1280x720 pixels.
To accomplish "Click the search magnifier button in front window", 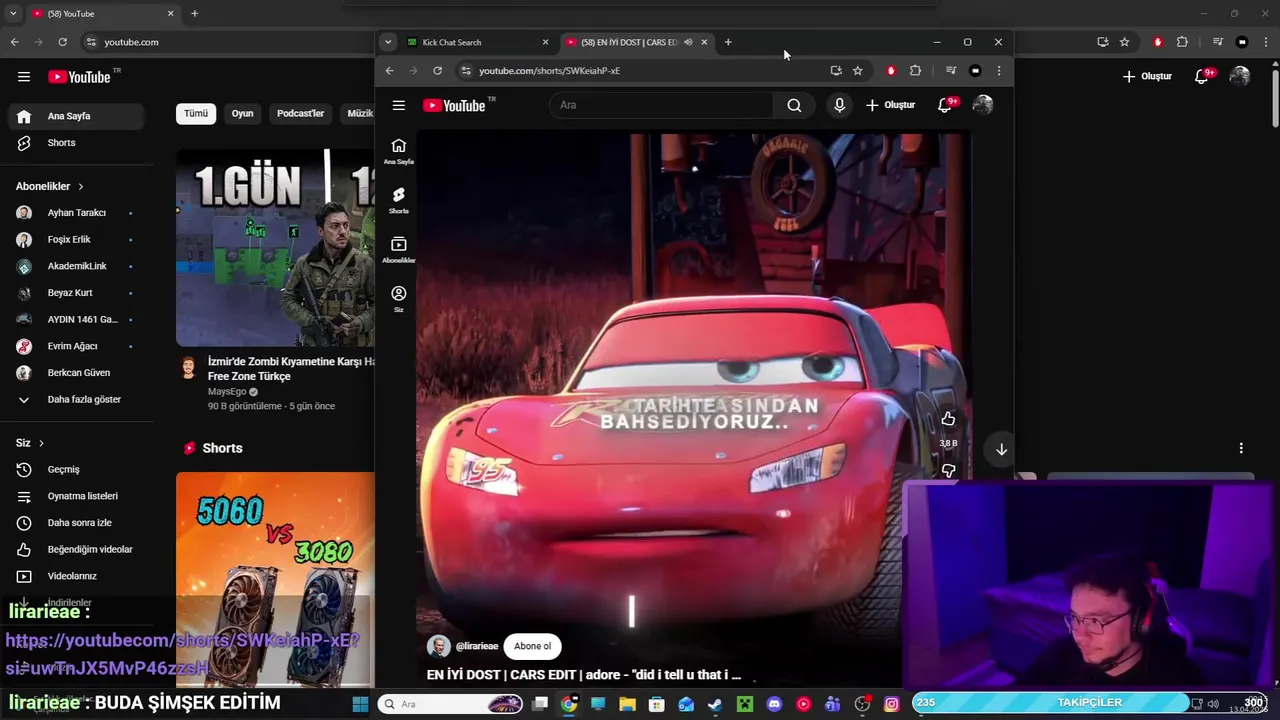I will tap(794, 105).
